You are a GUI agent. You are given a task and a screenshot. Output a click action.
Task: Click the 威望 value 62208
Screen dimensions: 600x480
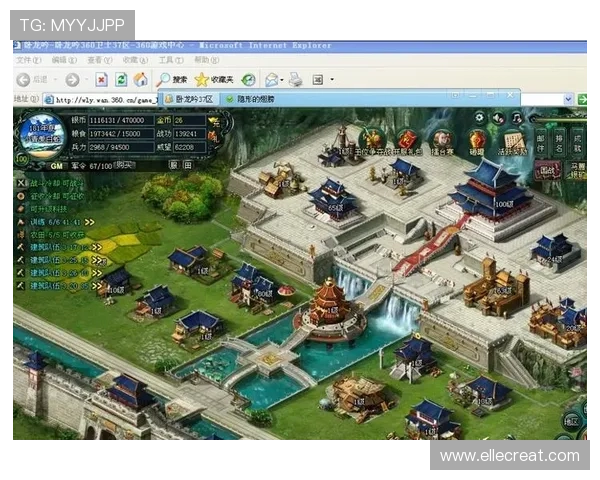[189, 147]
